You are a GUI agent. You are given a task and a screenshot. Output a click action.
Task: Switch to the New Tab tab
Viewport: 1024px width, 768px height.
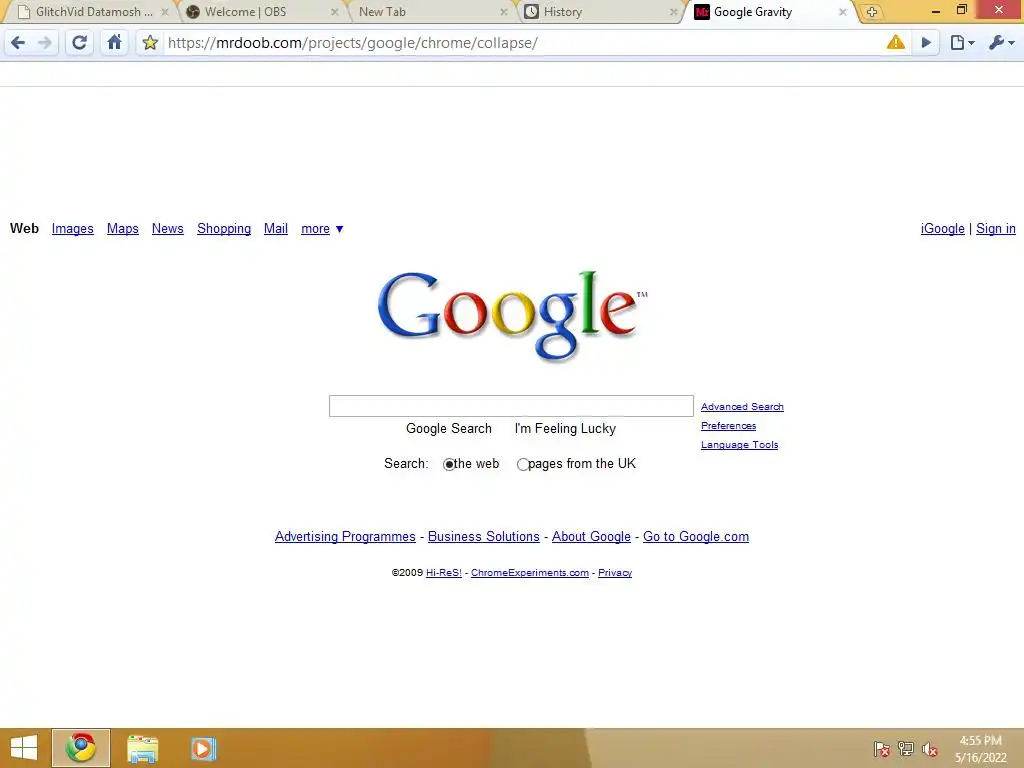point(429,12)
